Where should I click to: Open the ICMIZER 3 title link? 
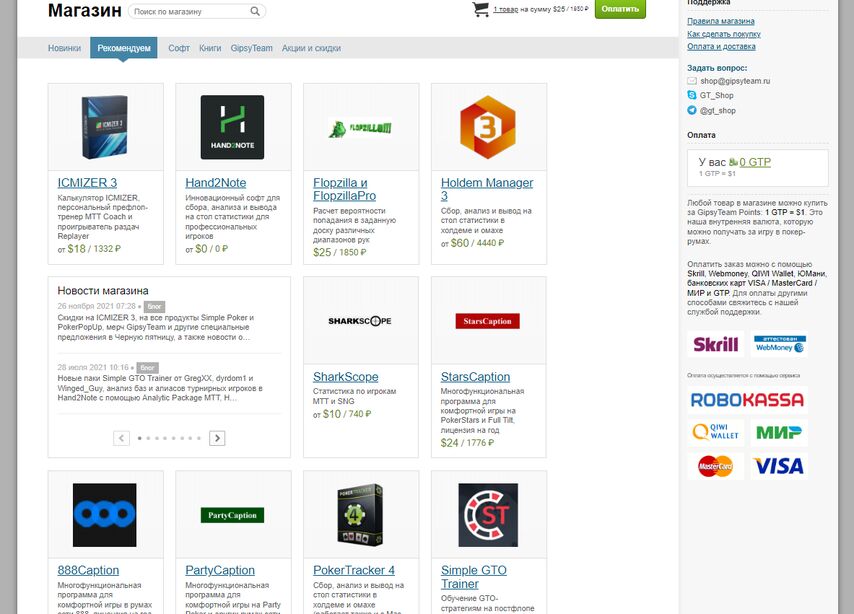click(87, 183)
